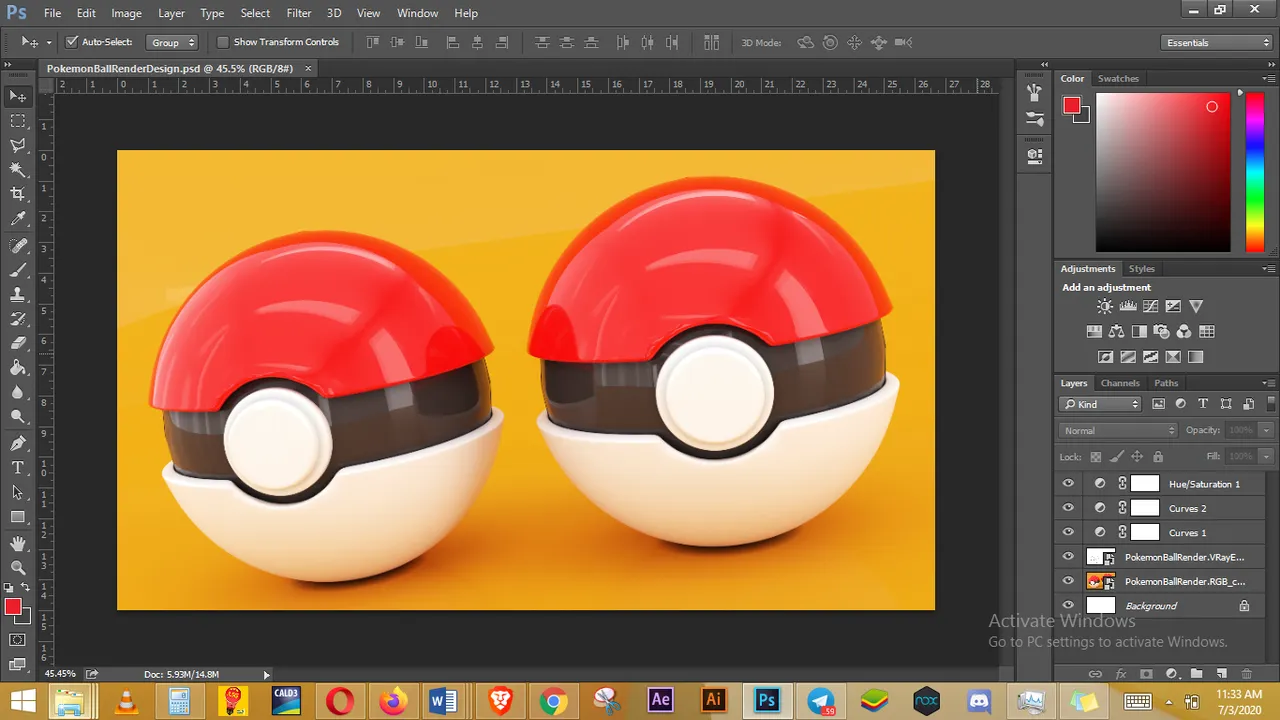Image resolution: width=1280 pixels, height=720 pixels.
Task: Open the Fill slider dropdown arrow
Action: [1266, 456]
